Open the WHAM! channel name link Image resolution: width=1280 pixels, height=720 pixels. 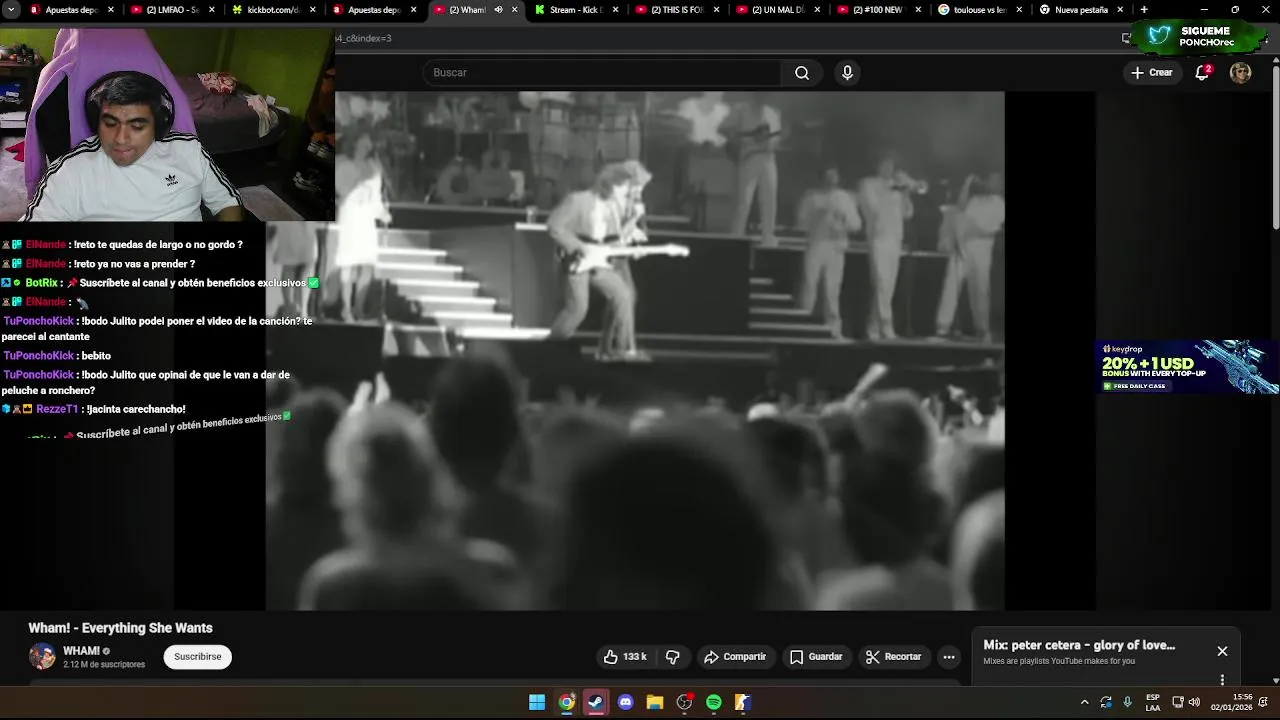[x=81, y=651]
